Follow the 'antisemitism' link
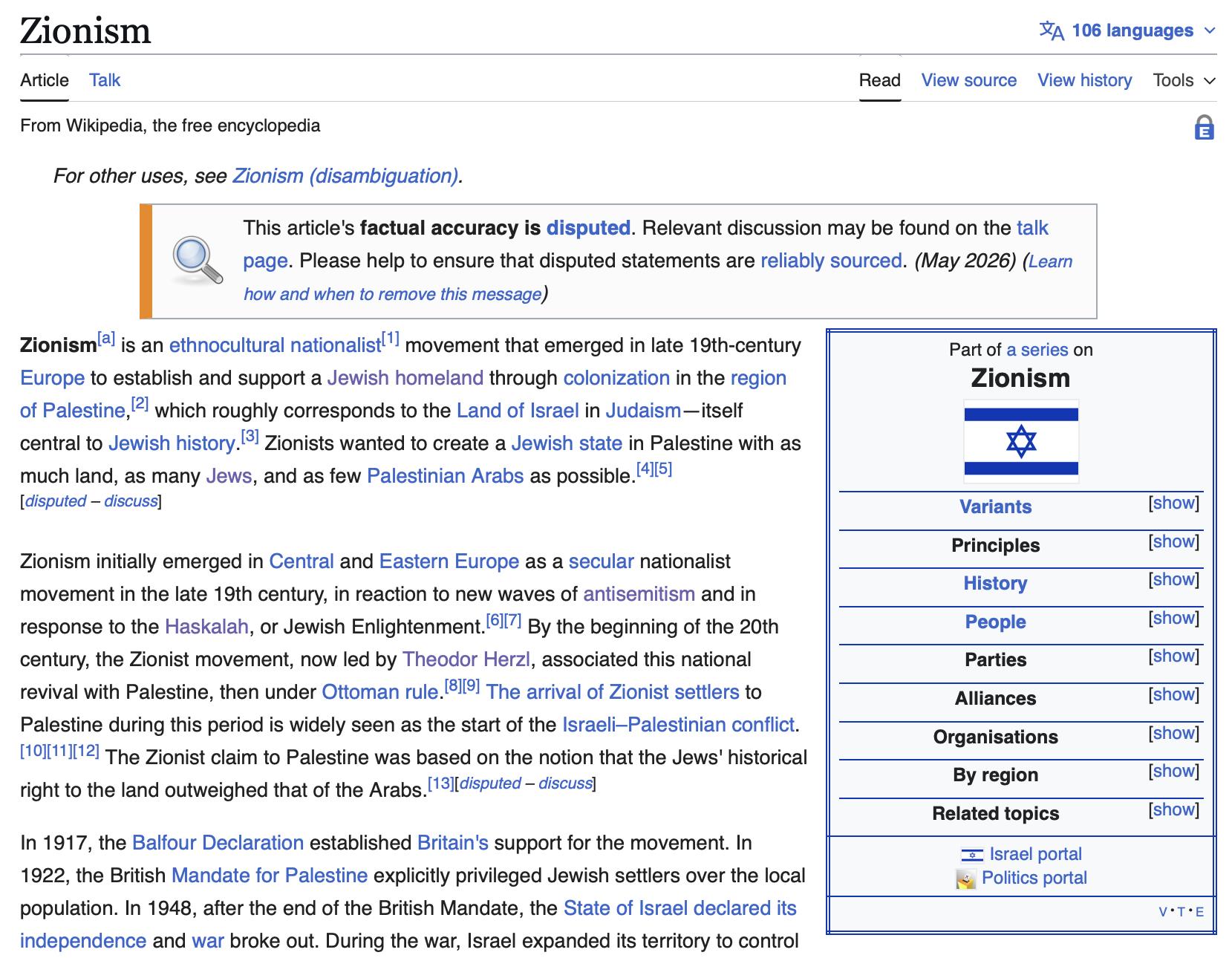The width and height of the screenshot is (1232, 958). point(639,594)
